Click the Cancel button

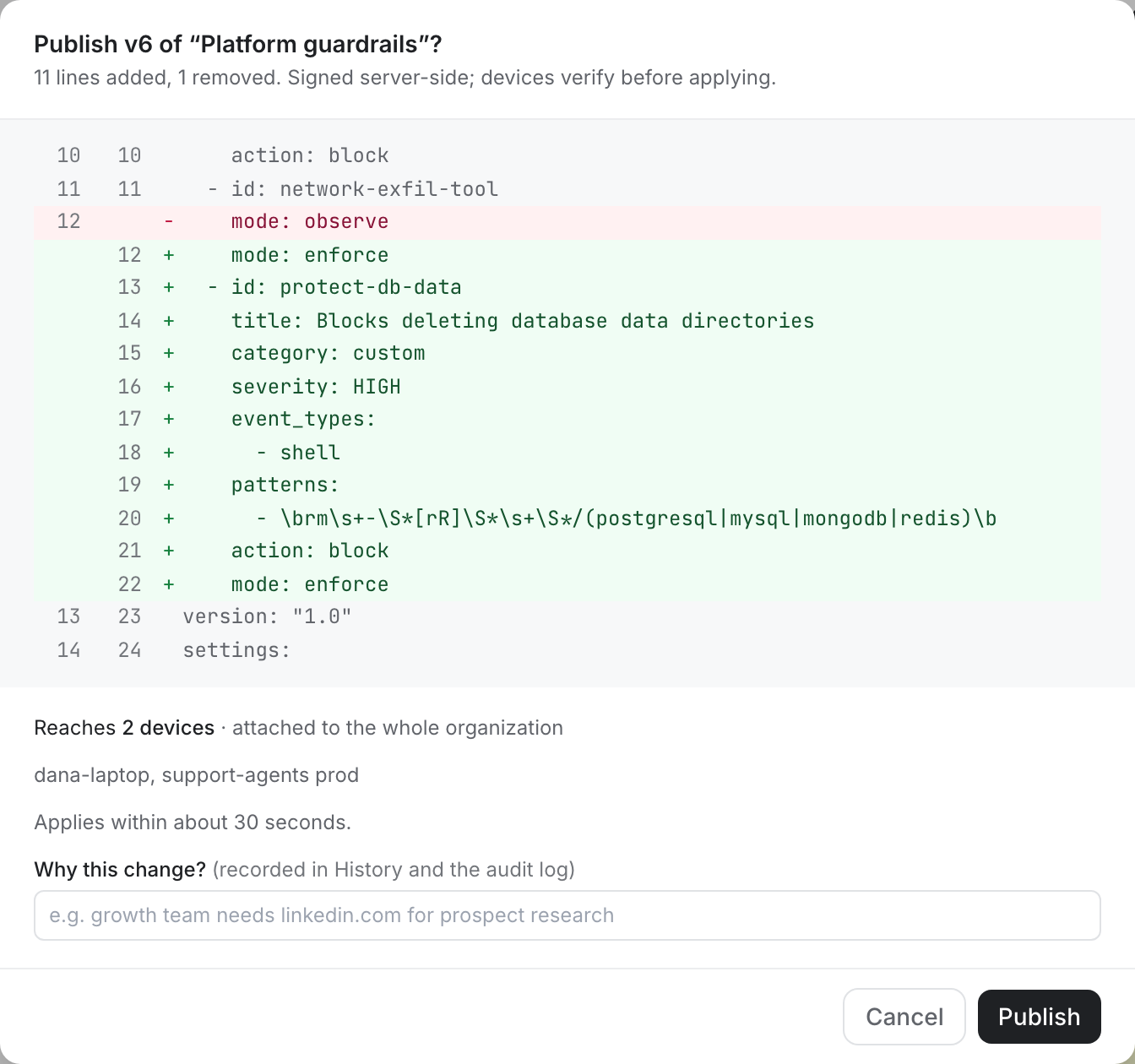(904, 1017)
